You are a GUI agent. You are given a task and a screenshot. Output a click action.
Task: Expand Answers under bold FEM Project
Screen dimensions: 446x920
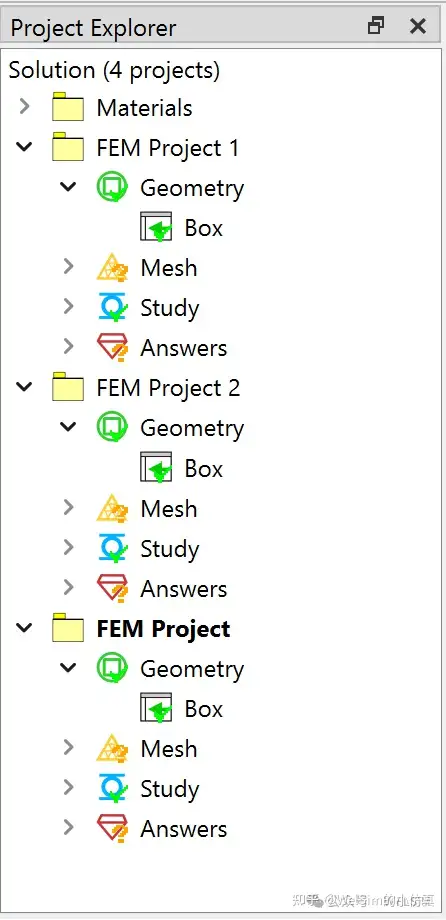point(69,827)
